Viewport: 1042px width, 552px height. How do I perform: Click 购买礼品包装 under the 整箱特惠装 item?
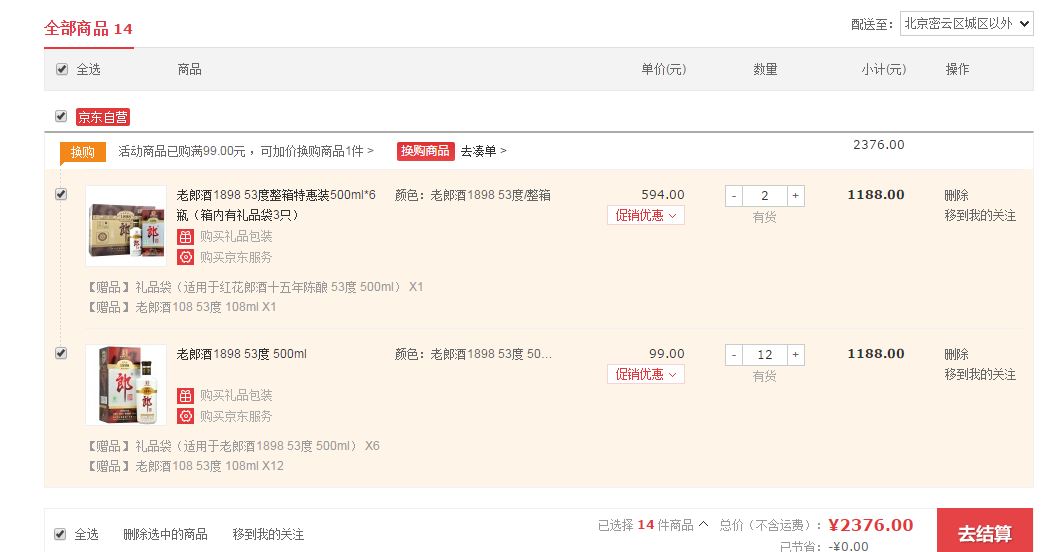click(x=236, y=236)
